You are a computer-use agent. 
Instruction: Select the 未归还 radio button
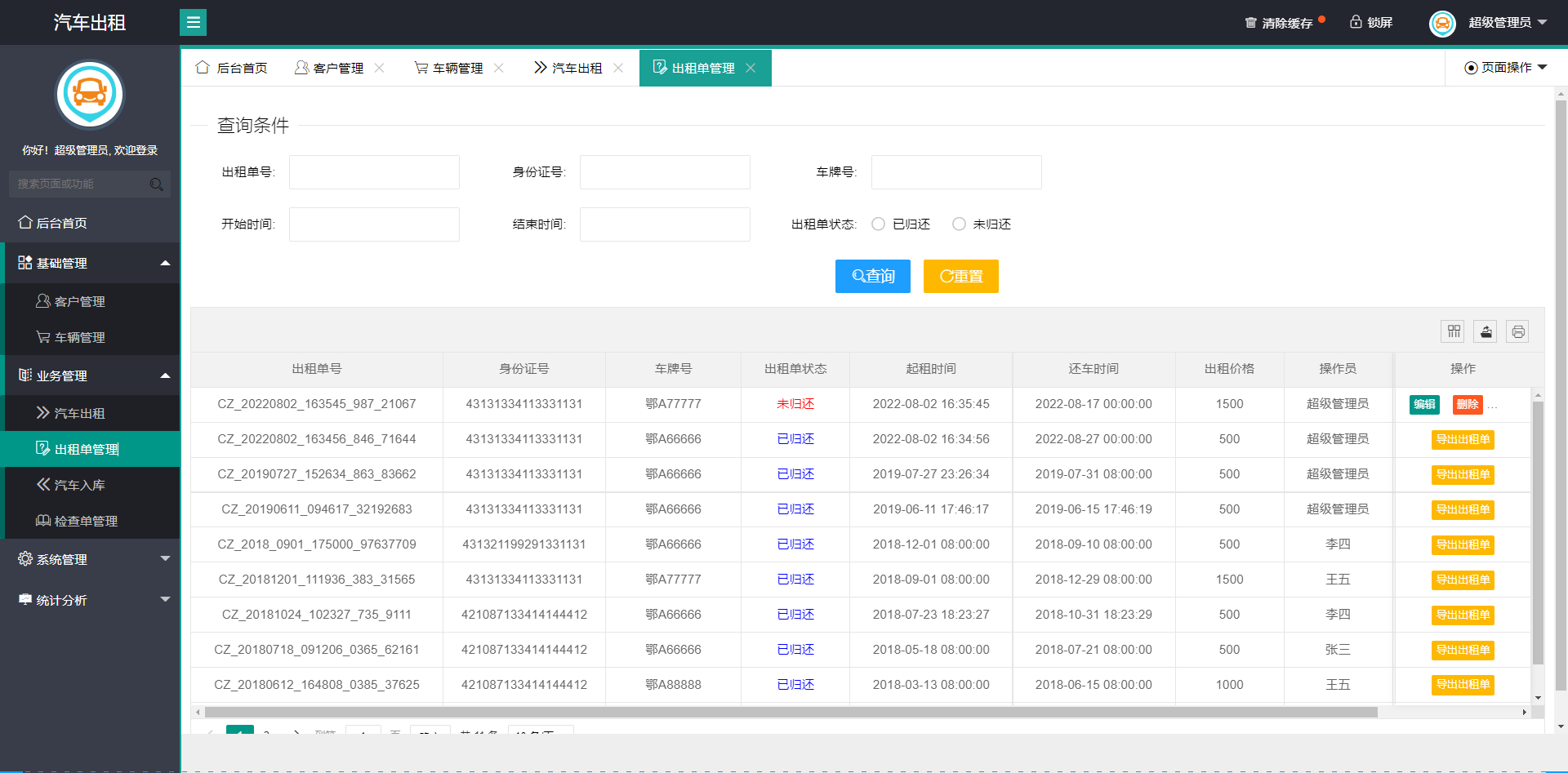click(959, 224)
